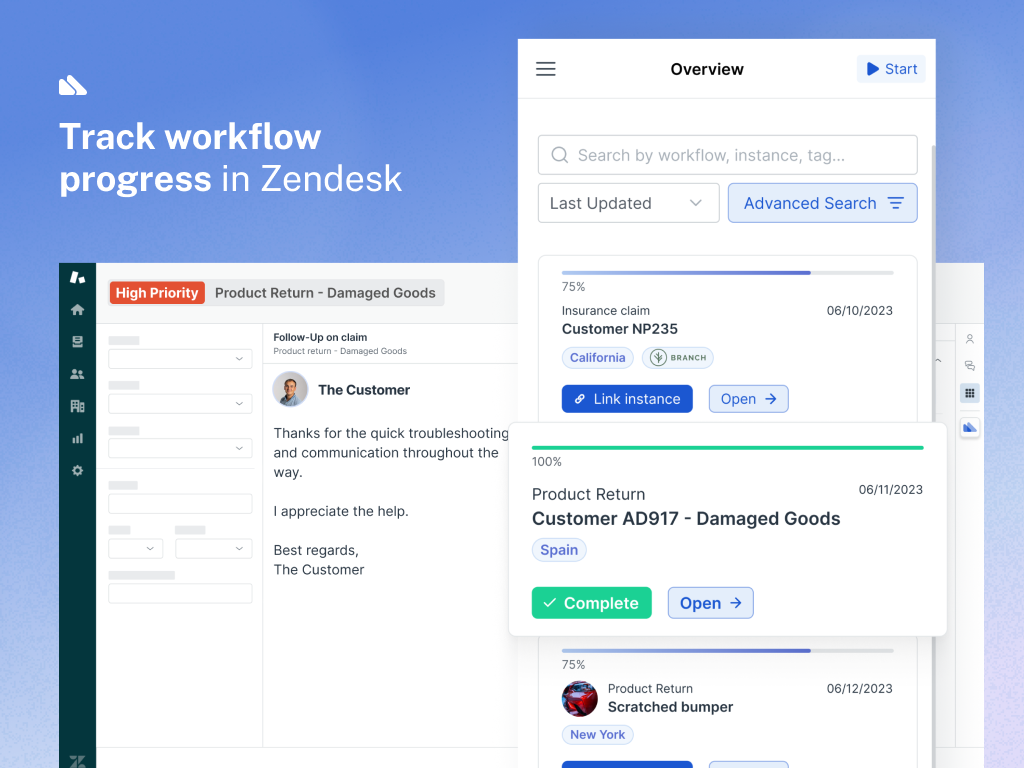Open the Organizations icon in Zendesk sidebar
The height and width of the screenshot is (768, 1024).
click(77, 406)
